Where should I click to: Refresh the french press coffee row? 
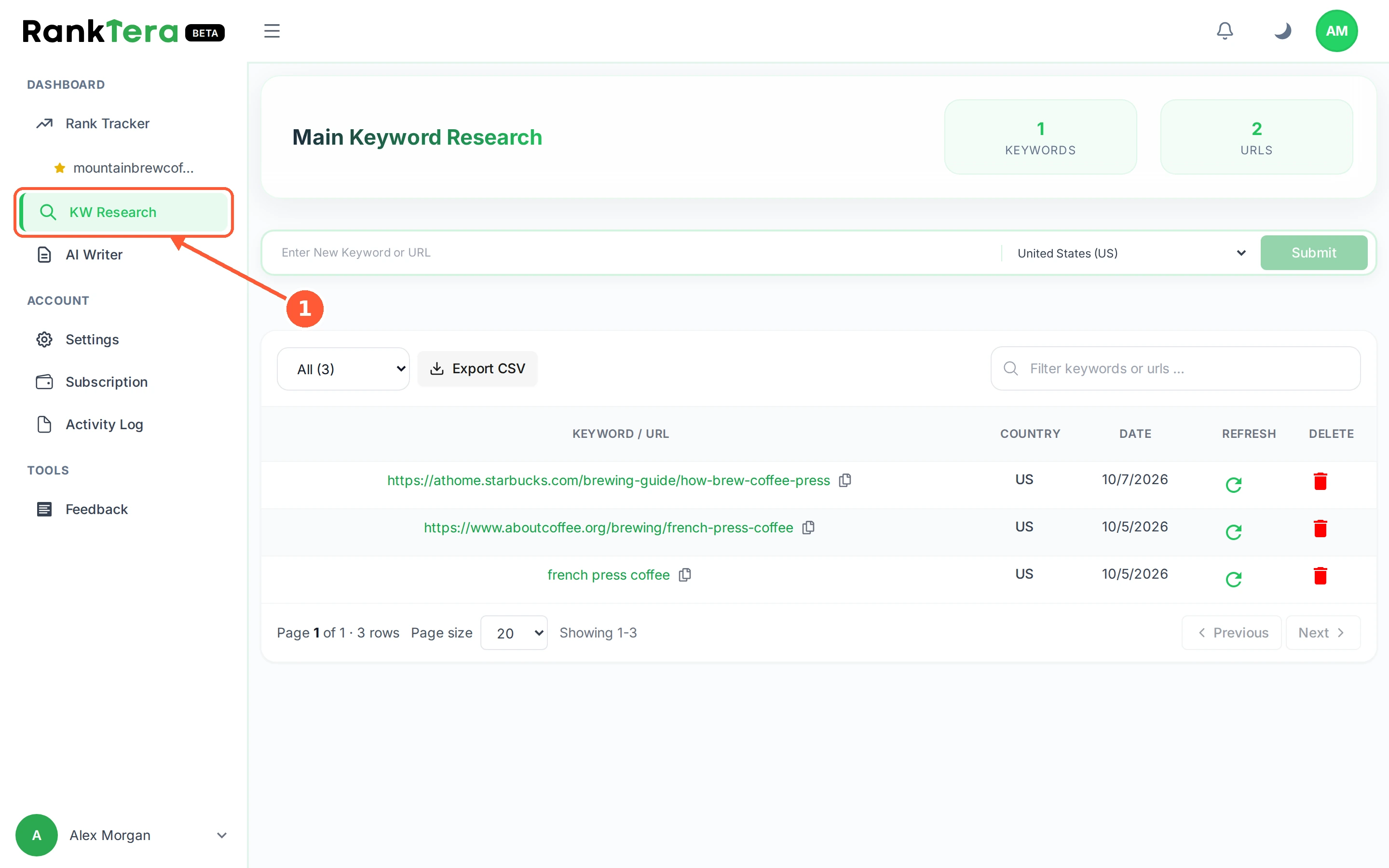(x=1233, y=579)
